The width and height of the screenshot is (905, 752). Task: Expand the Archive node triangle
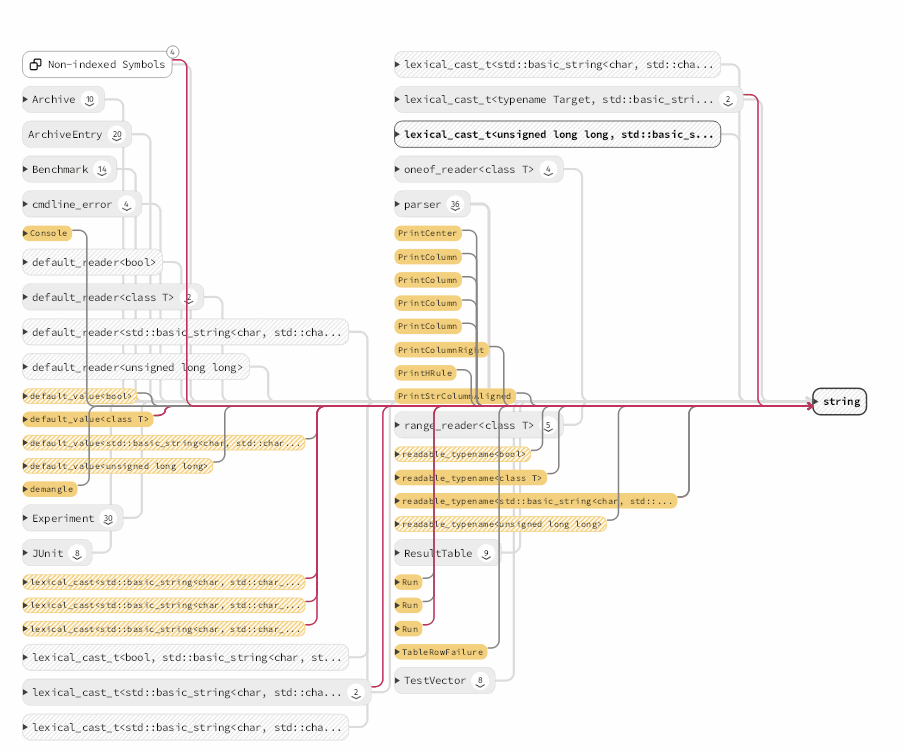(x=26, y=99)
